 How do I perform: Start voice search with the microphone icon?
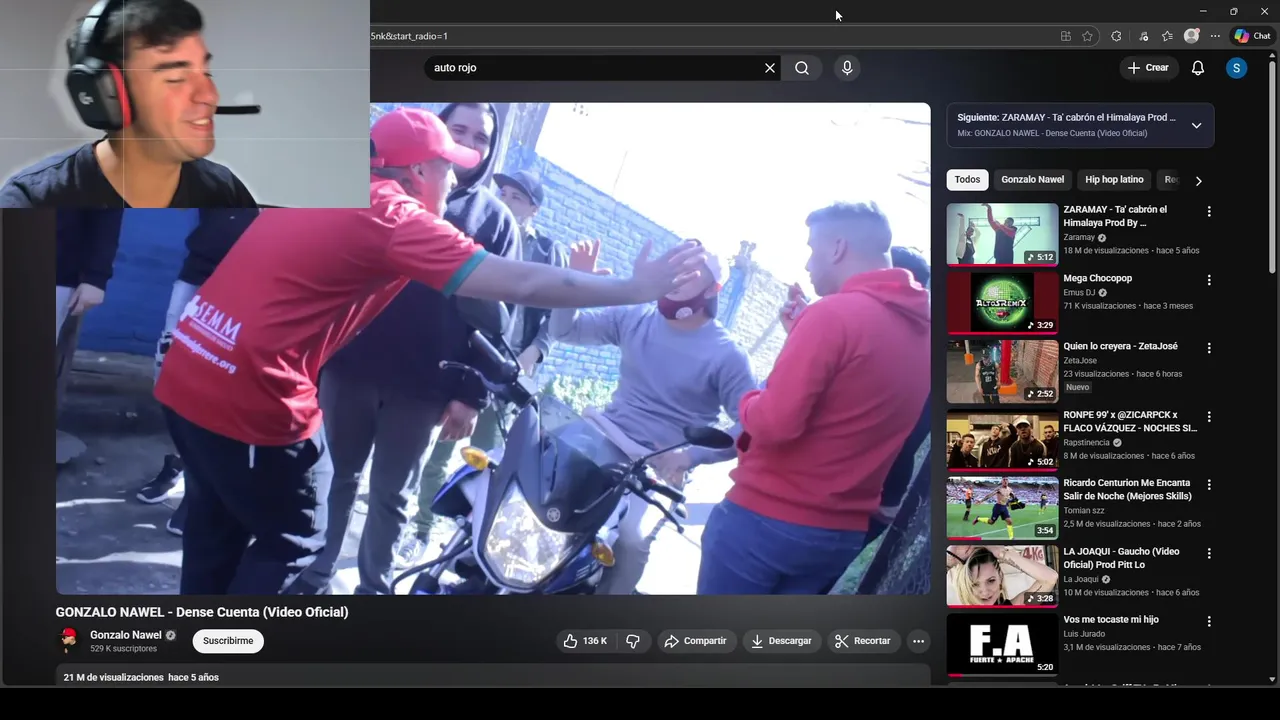point(847,68)
